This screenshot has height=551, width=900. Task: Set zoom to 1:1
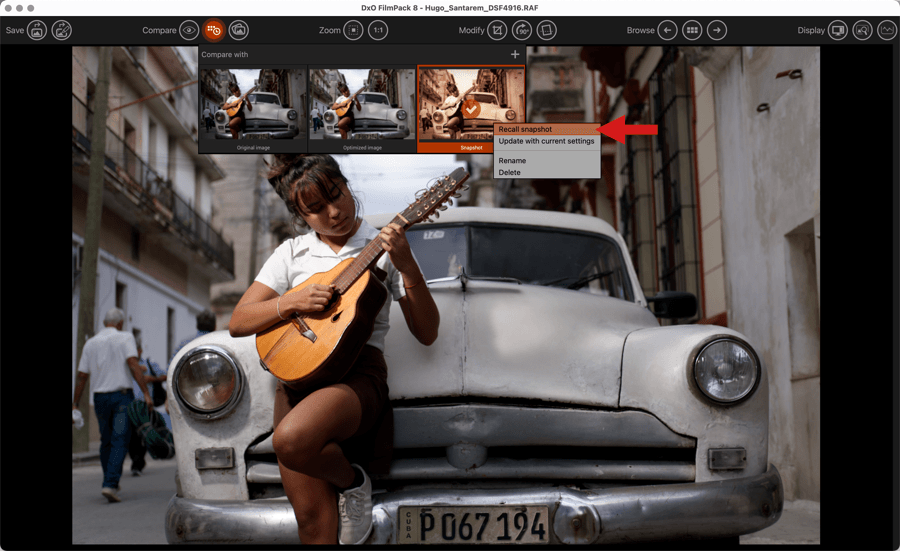[x=378, y=30]
